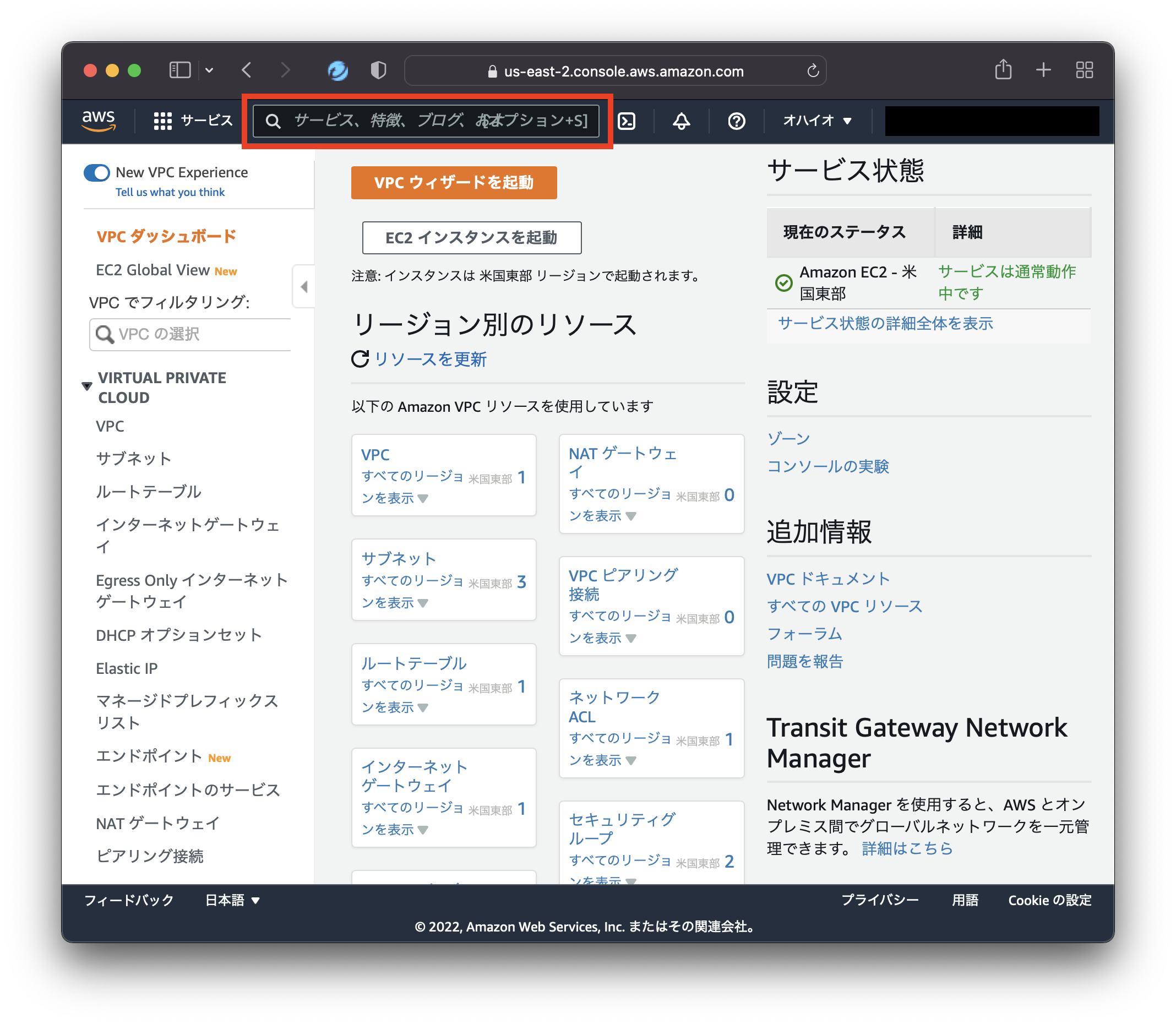Viewport: 1176px width, 1024px height.
Task: Toggle the Safari sidebar icon
Action: point(179,70)
